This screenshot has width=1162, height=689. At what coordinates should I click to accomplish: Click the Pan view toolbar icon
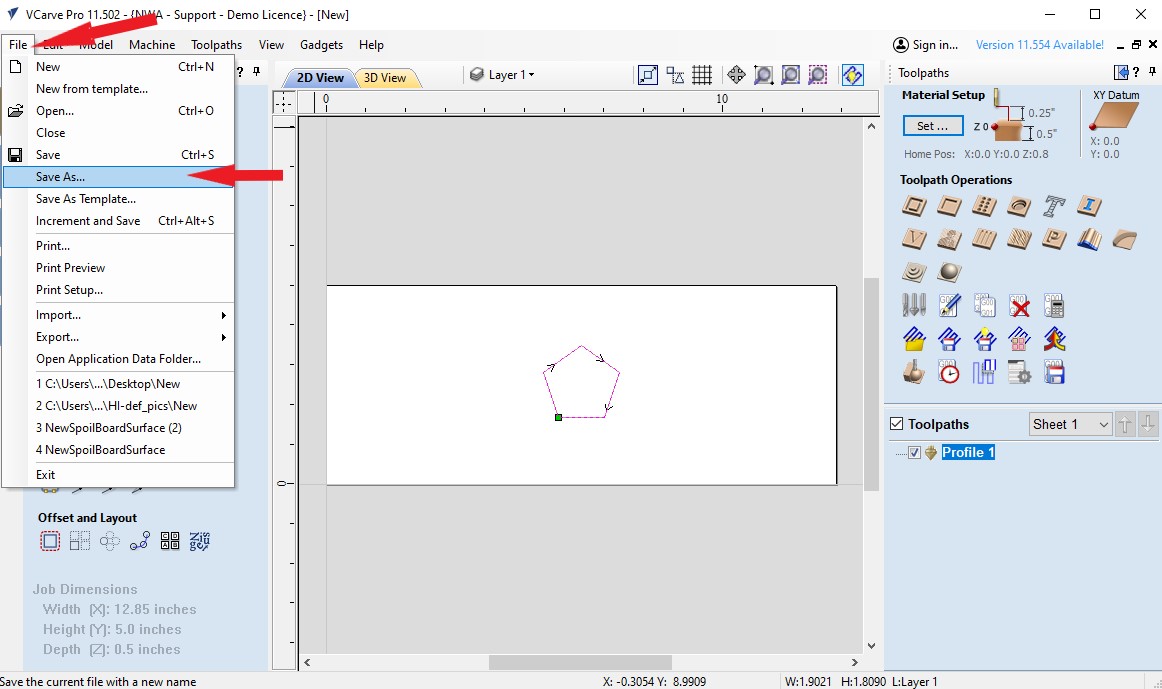click(736, 75)
